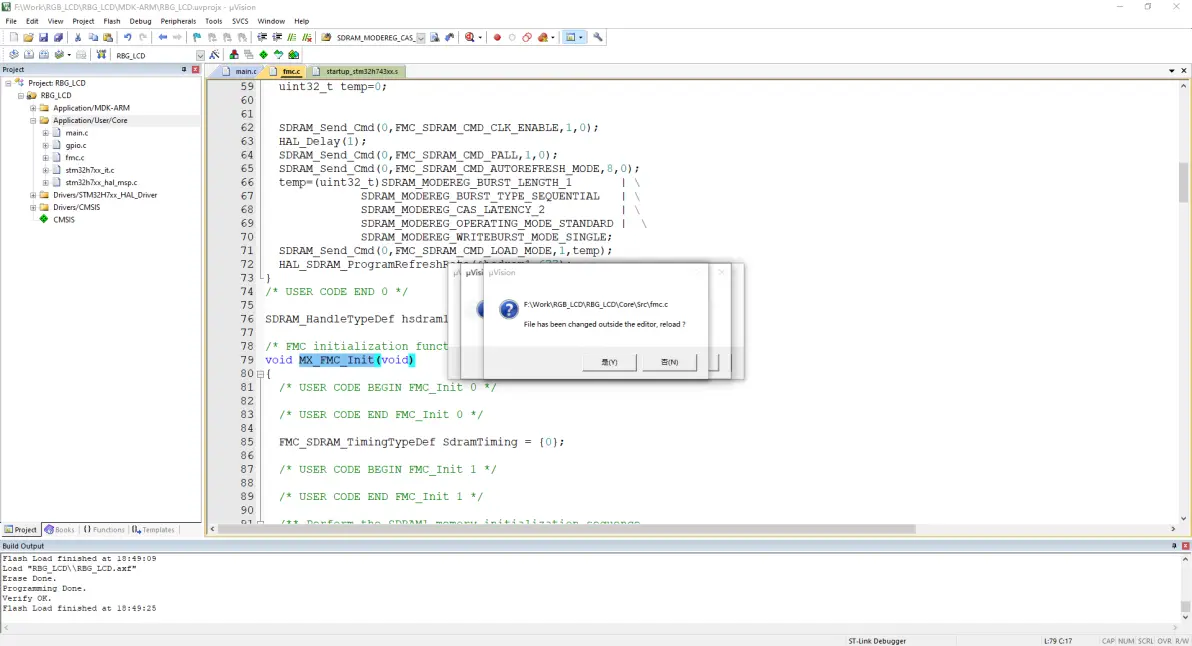This screenshot has height=646, width=1192.
Task: Click 否(N) to decline reload
Action: [x=669, y=362]
